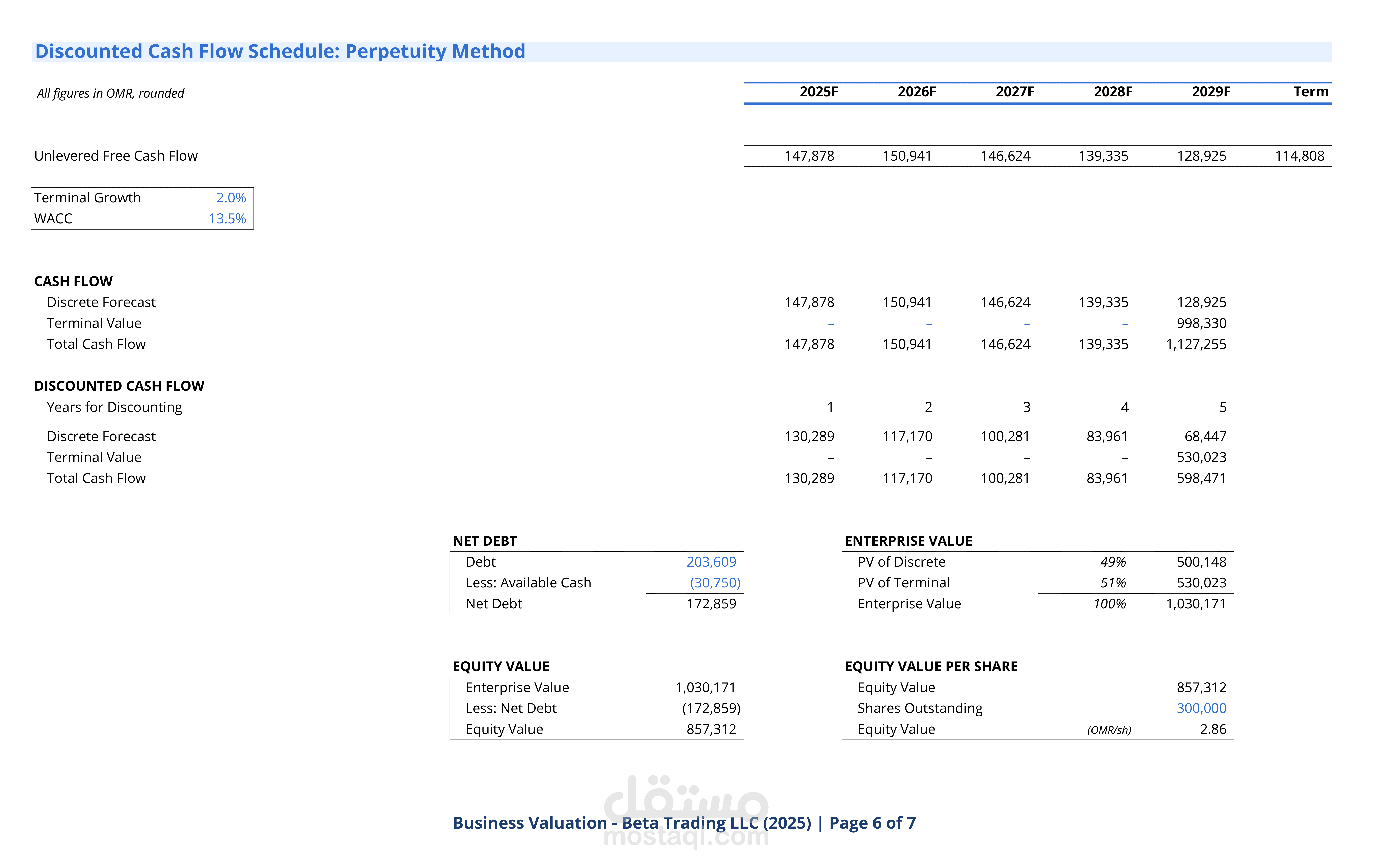1373x868 pixels.
Task: Click the NET DEBT section heading
Action: [x=485, y=541]
